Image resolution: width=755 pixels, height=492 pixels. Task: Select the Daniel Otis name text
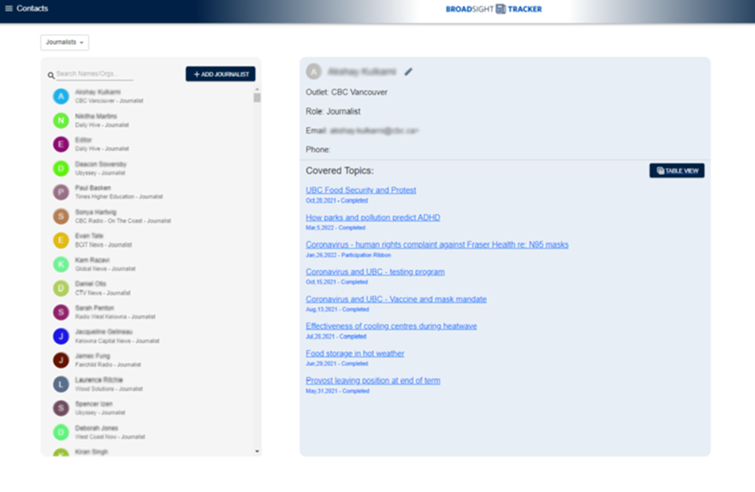(x=91, y=284)
